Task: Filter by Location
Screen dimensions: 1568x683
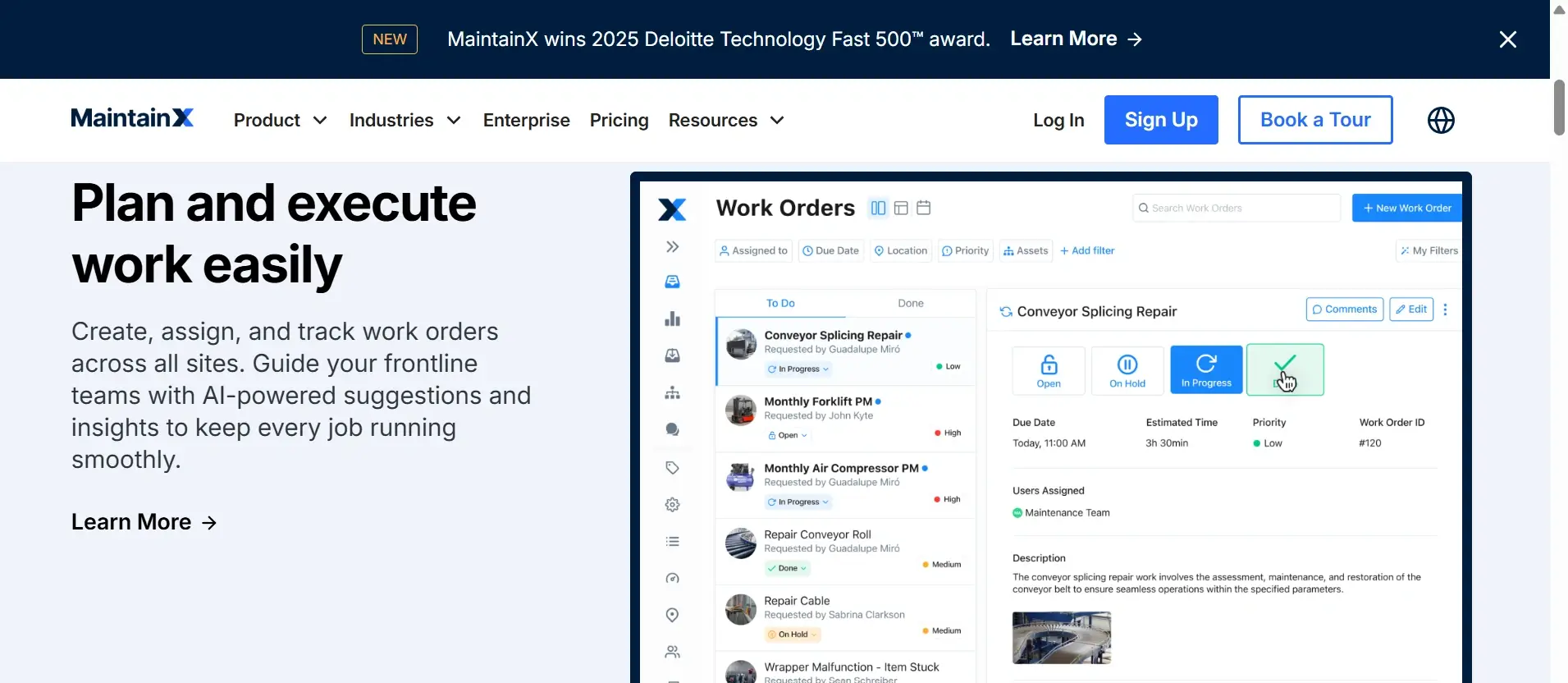Action: pos(900,250)
